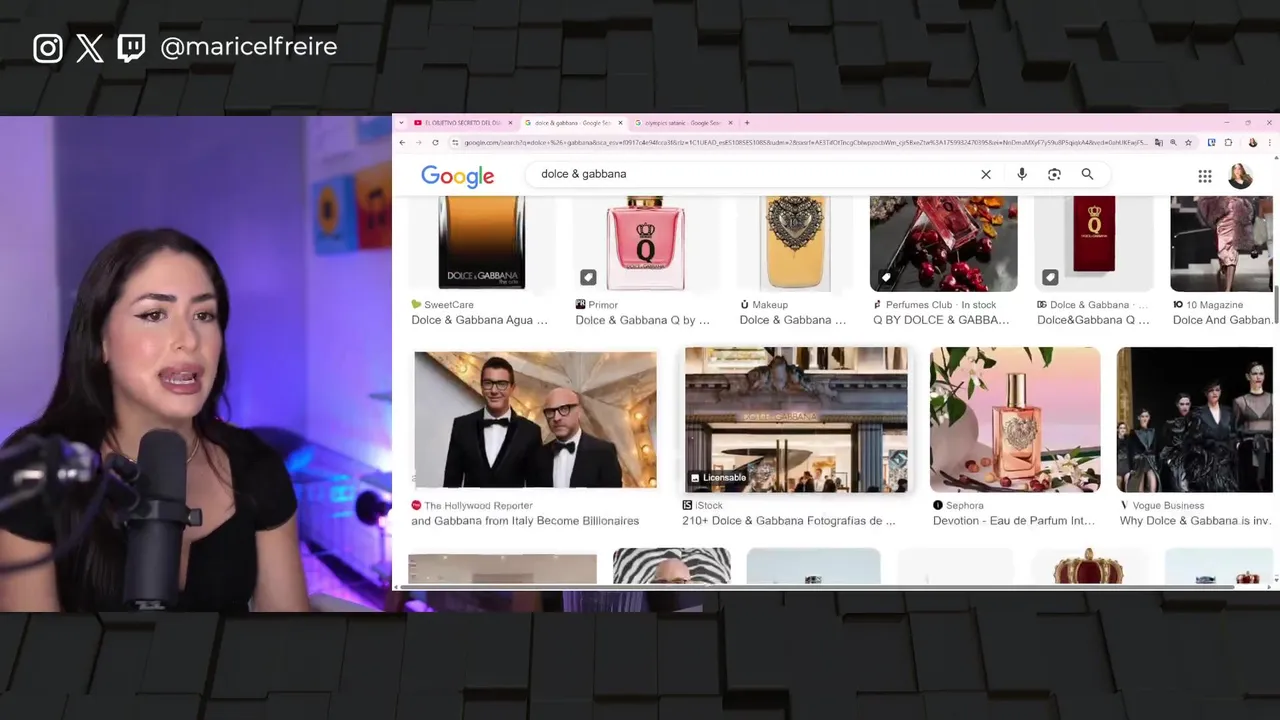This screenshot has width=1280, height=720.
Task: Open the Chrome extensions puzzle icon
Action: 1228,143
